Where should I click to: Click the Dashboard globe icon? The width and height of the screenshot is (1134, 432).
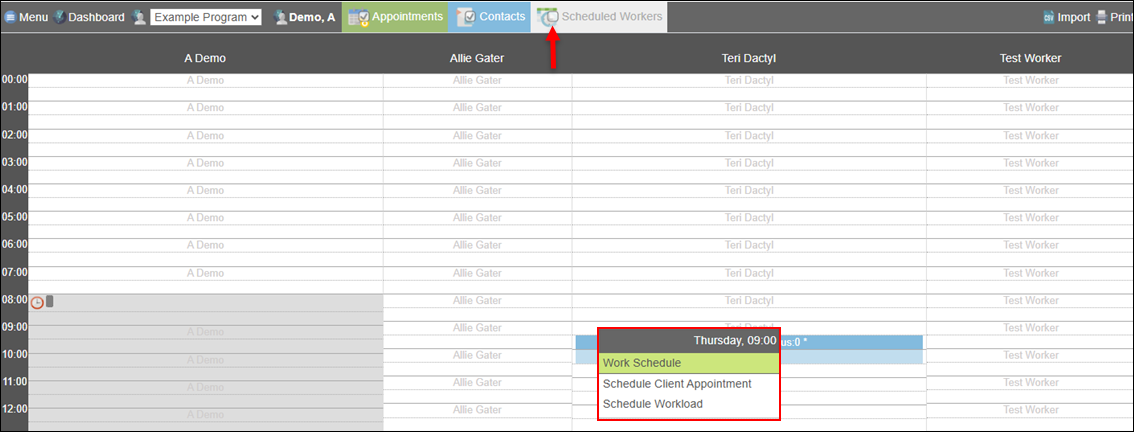[59, 17]
